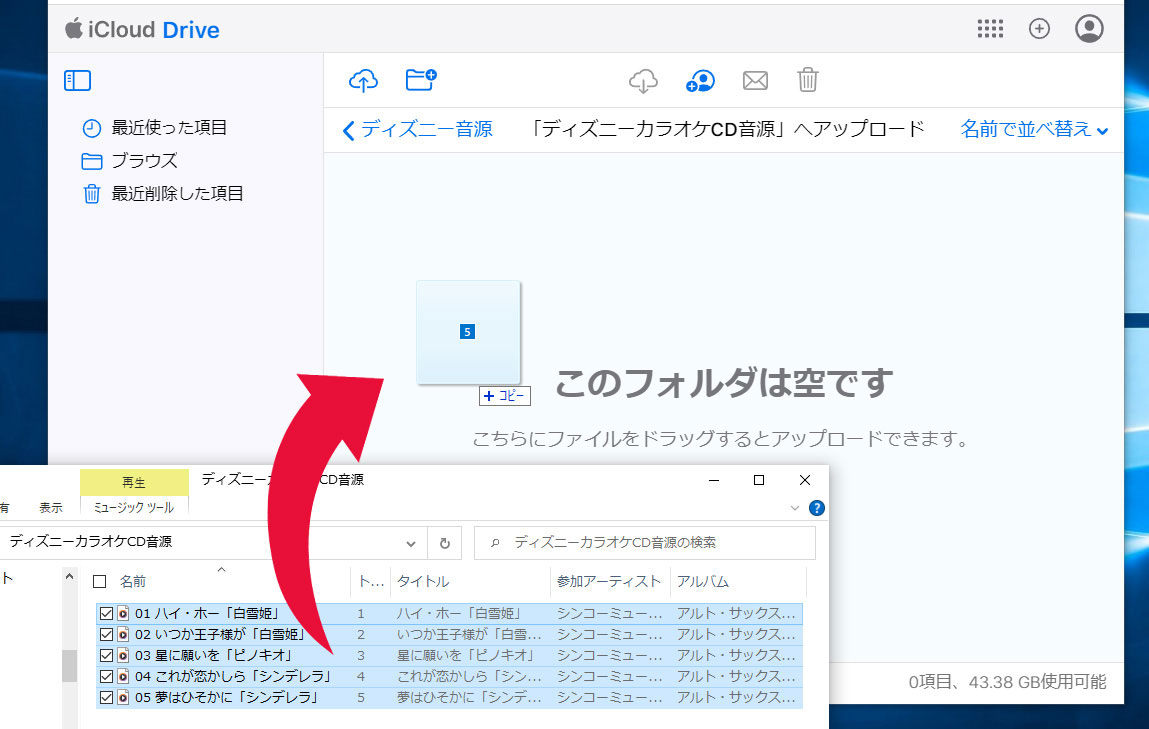Click 0項目、43.38 GB使用可能 status text
Viewport: 1149px width, 729px height.
1008,682
